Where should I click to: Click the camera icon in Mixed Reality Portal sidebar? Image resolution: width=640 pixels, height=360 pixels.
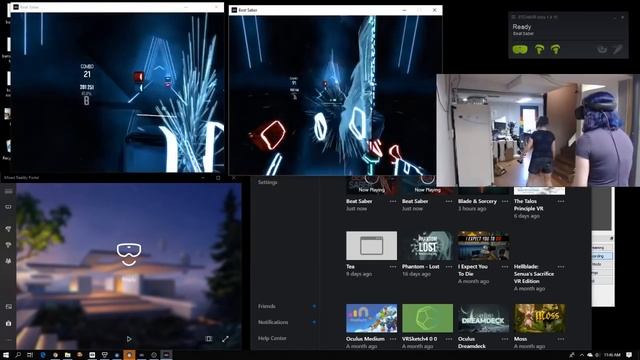(8, 323)
